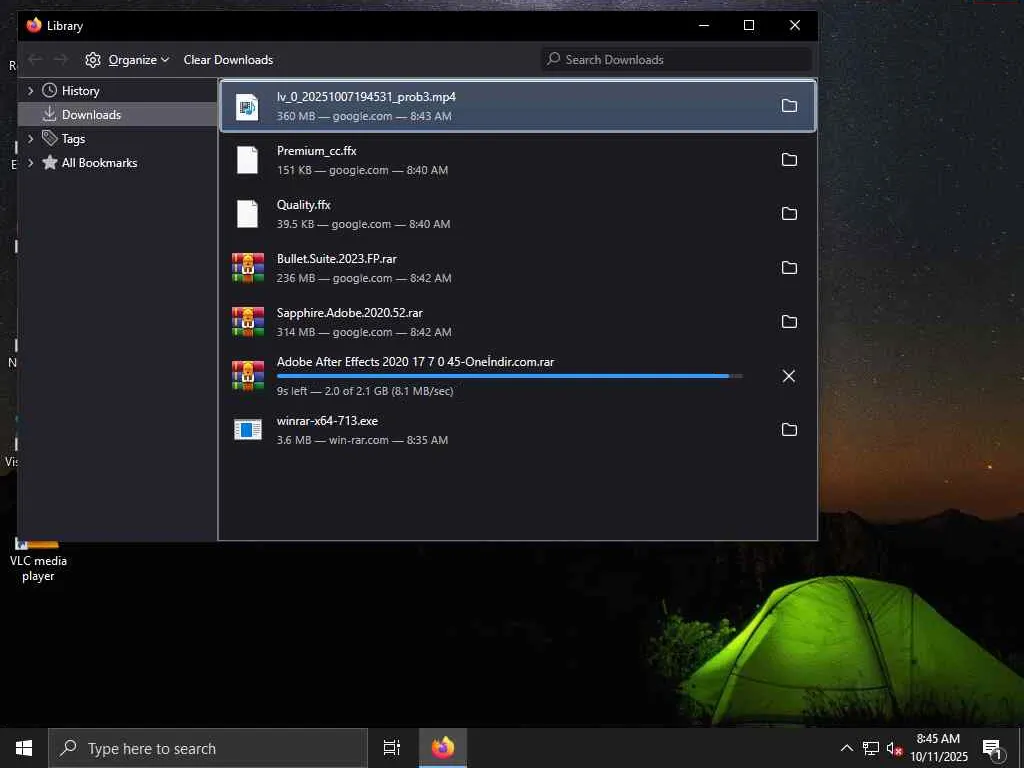Select Downloads in the sidebar

tap(118, 115)
